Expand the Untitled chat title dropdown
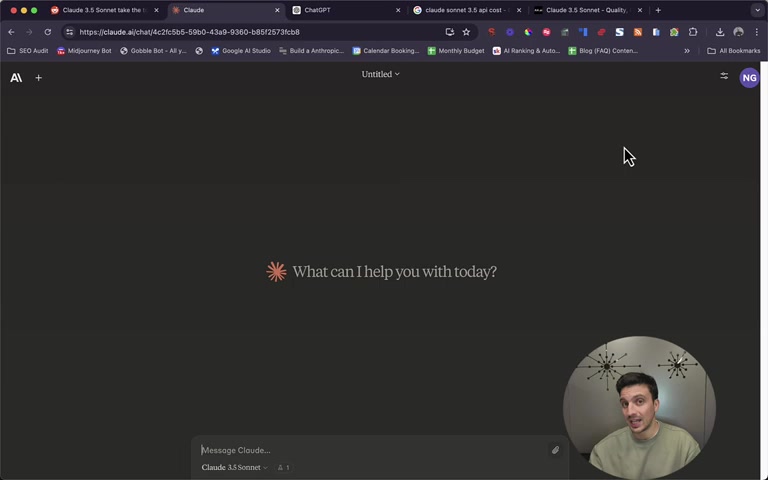This screenshot has height=480, width=768. click(381, 74)
